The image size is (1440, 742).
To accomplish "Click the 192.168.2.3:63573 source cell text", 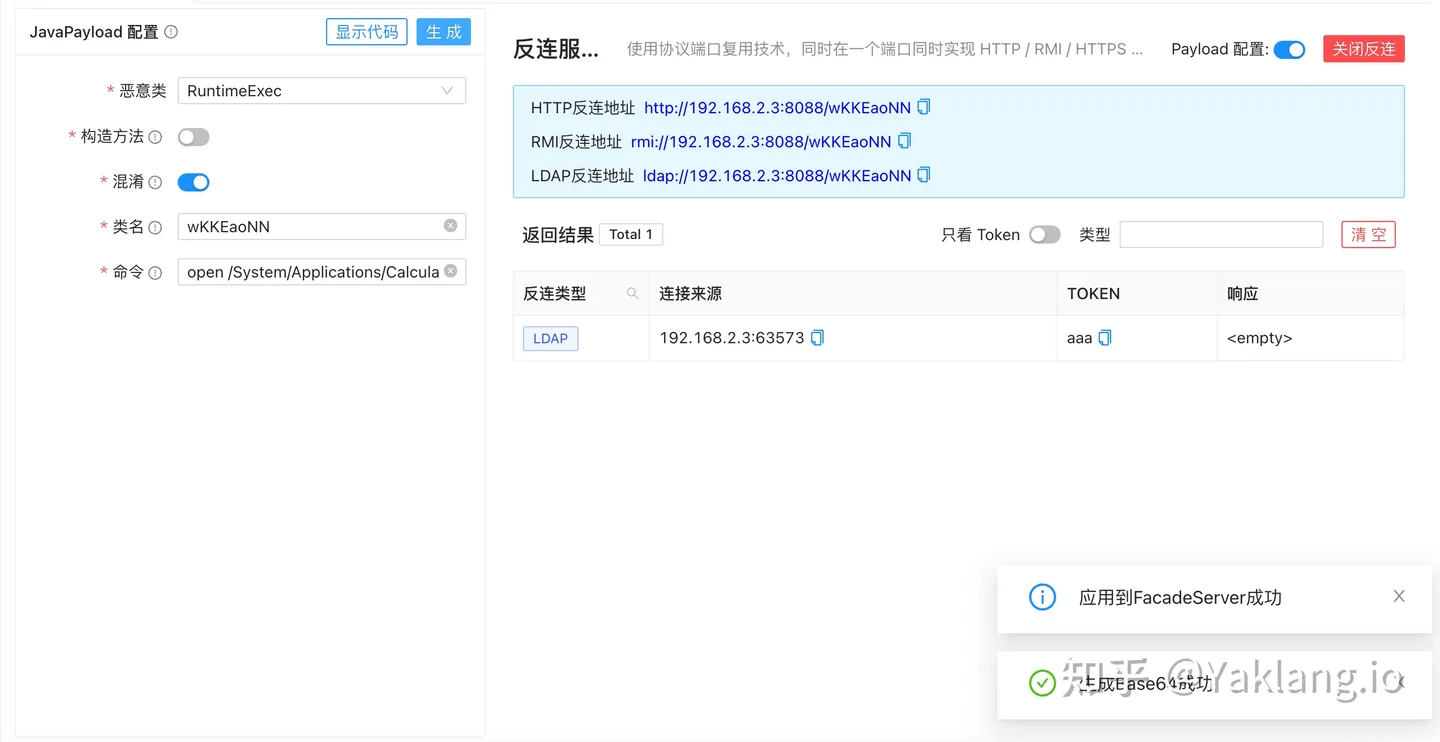I will 732,338.
